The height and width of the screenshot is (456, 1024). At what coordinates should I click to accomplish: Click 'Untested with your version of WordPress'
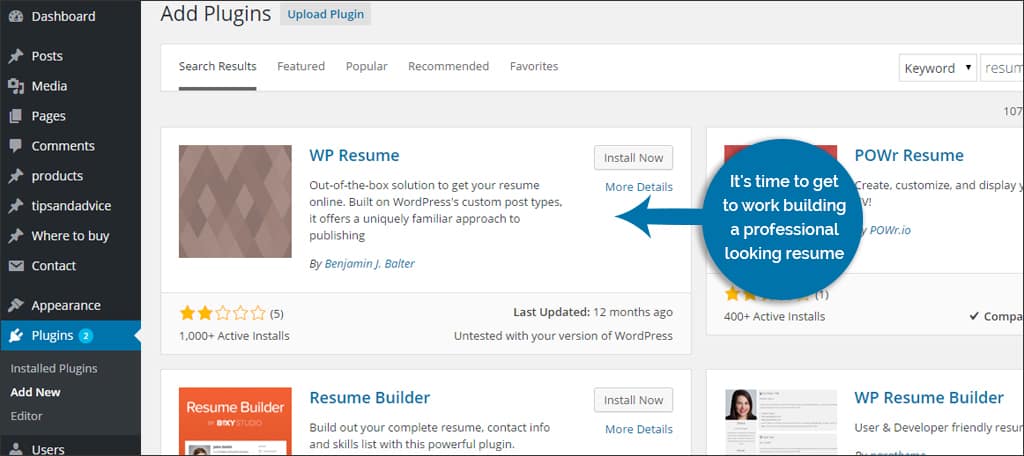[x=563, y=336]
